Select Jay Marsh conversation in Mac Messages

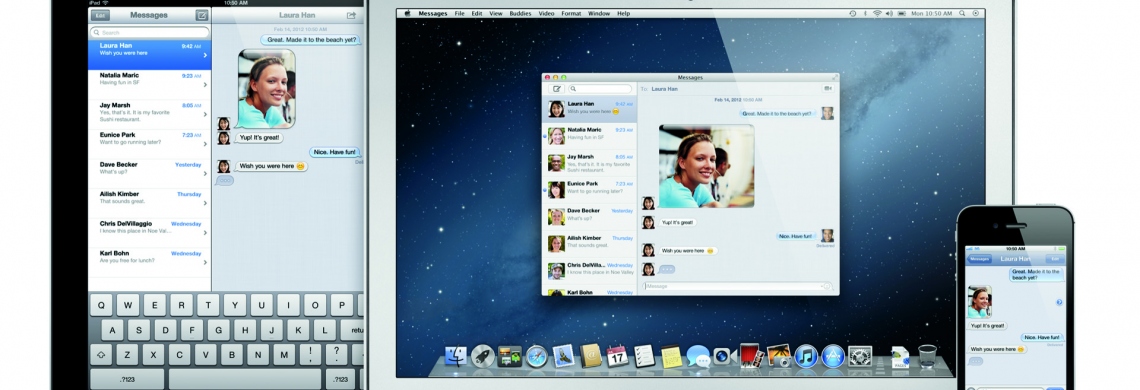[x=590, y=162]
